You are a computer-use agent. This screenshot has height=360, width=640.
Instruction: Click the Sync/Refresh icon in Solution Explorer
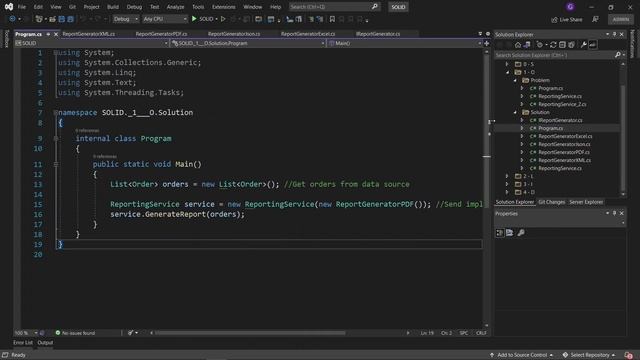[553, 44]
